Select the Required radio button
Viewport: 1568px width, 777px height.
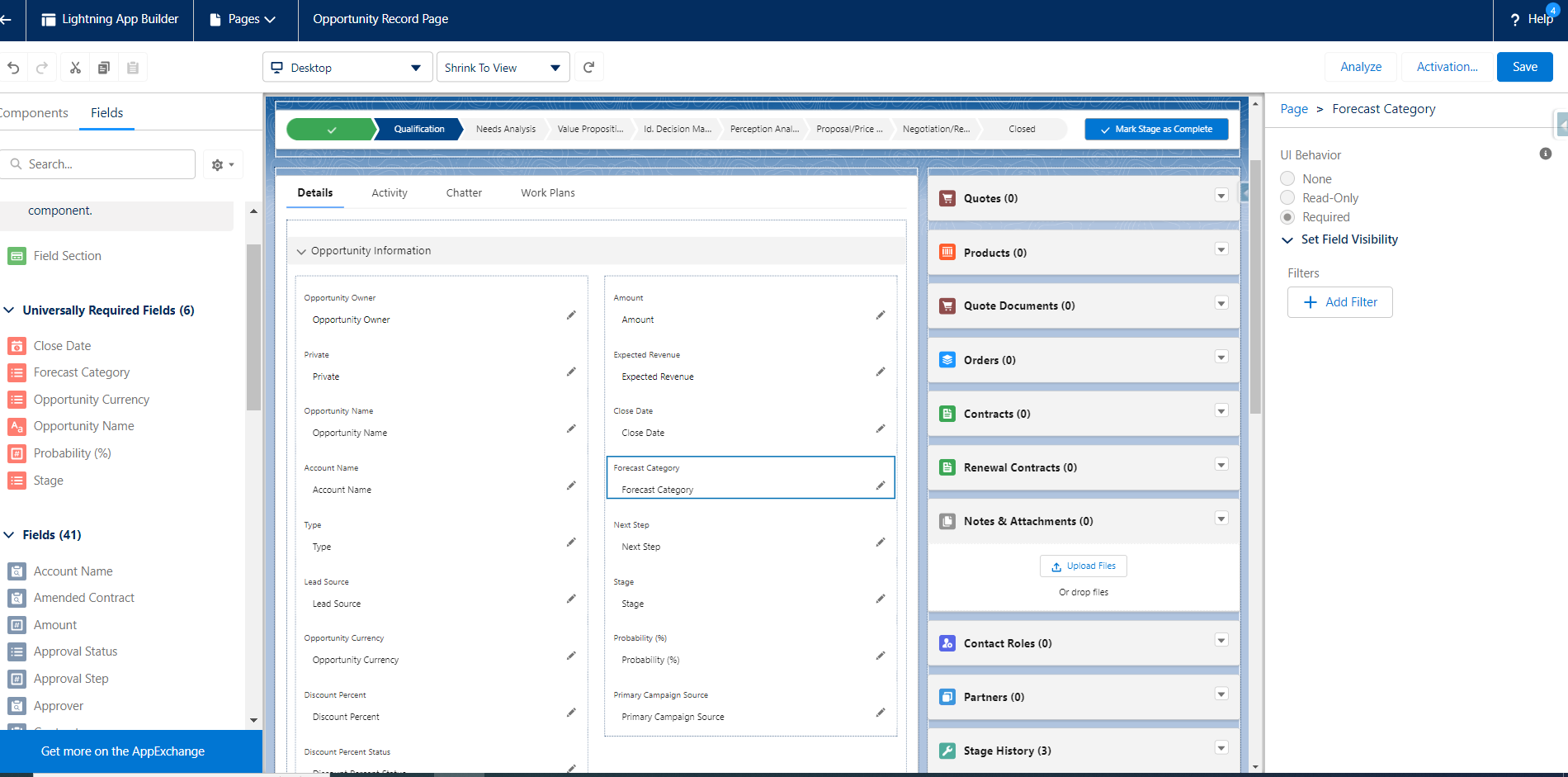(1287, 216)
